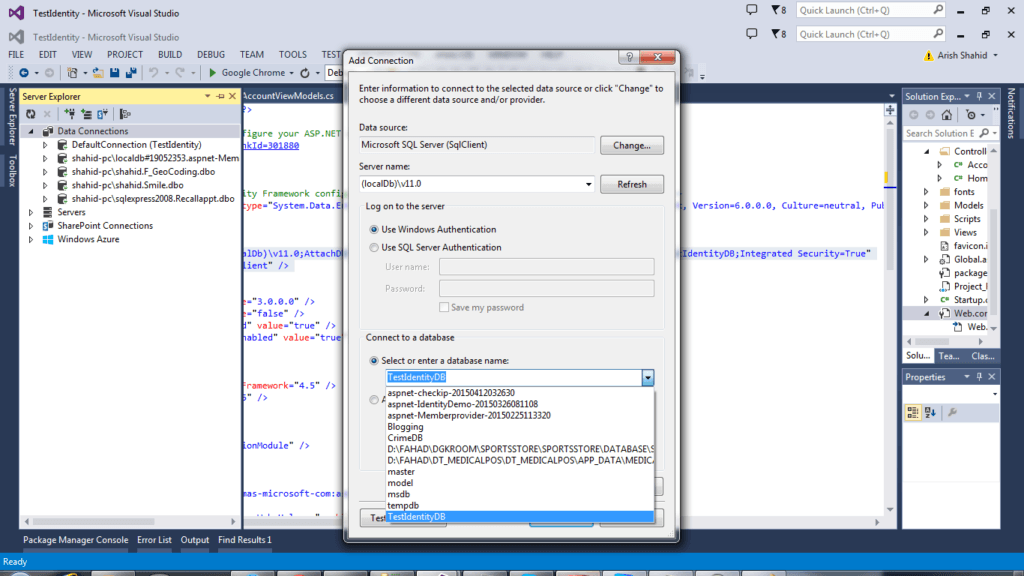The image size is (1024, 576).
Task: Click the Refresh Browser icon beside Google Chrome
Action: pyautogui.click(x=305, y=72)
